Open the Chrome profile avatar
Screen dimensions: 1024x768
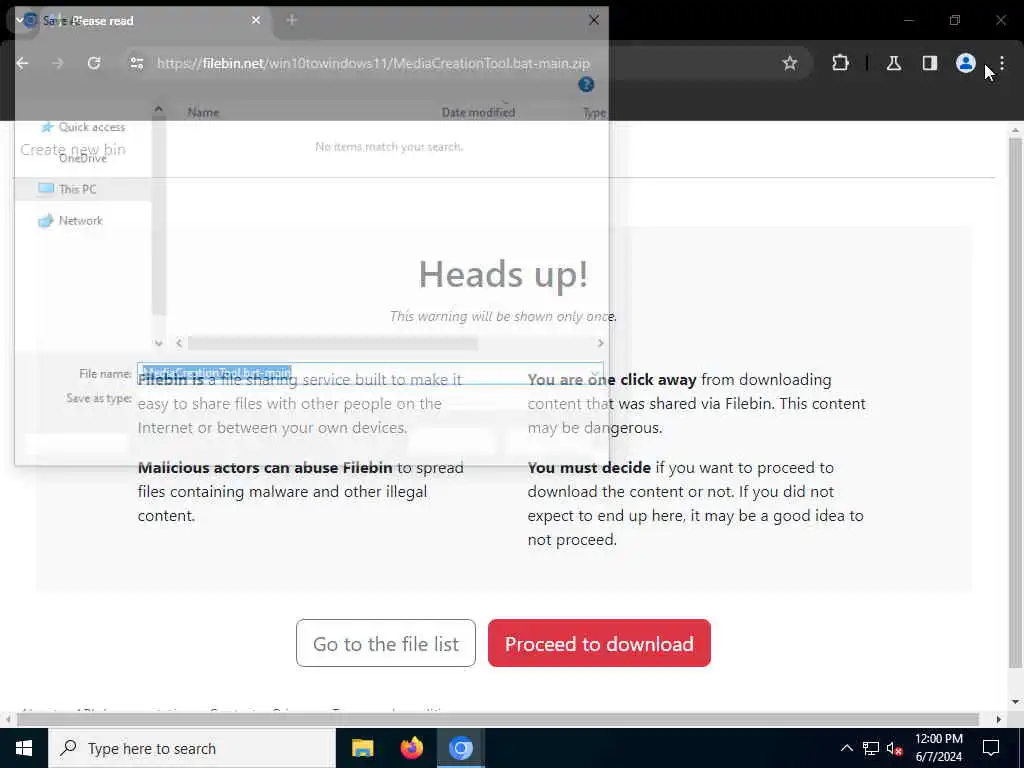[x=965, y=63]
